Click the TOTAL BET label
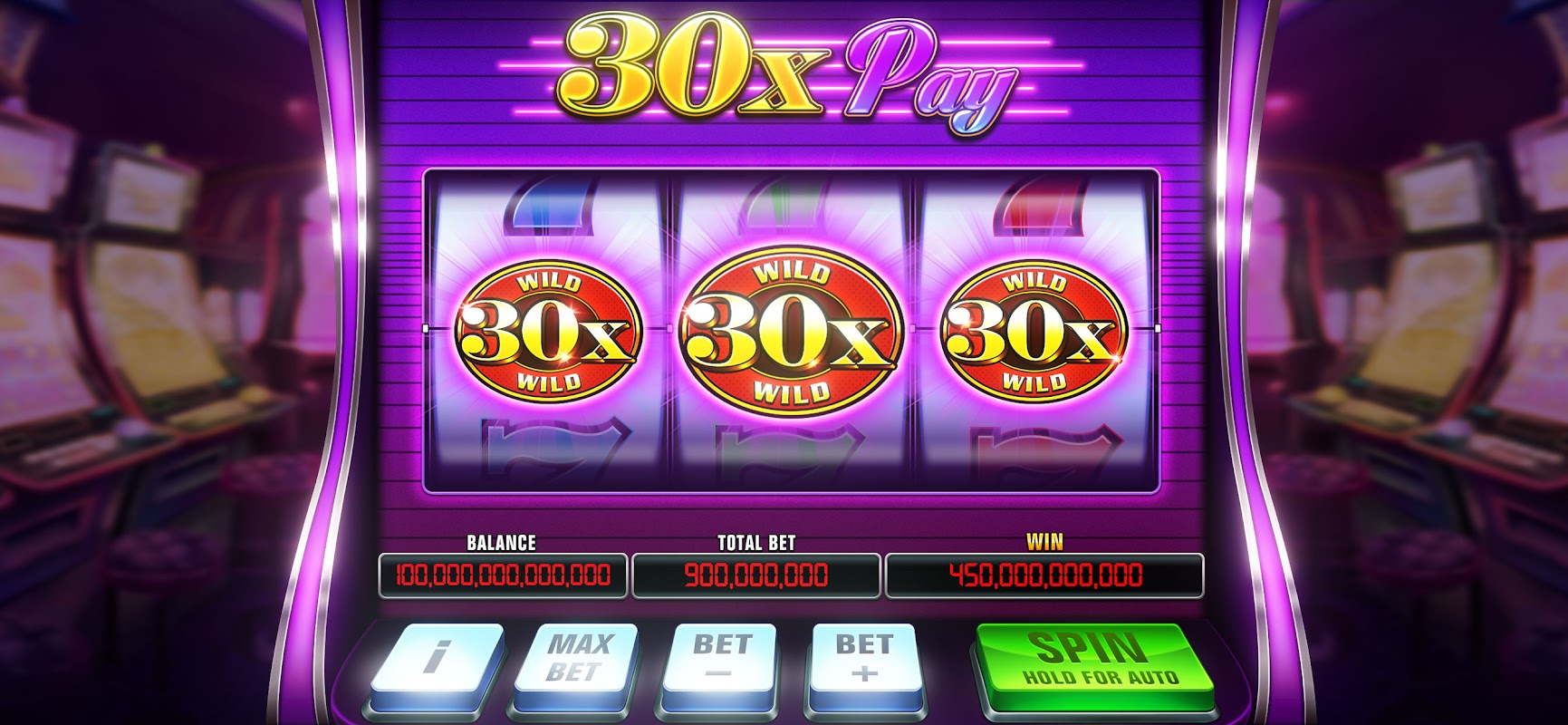This screenshot has width=1568, height=725. click(x=756, y=542)
